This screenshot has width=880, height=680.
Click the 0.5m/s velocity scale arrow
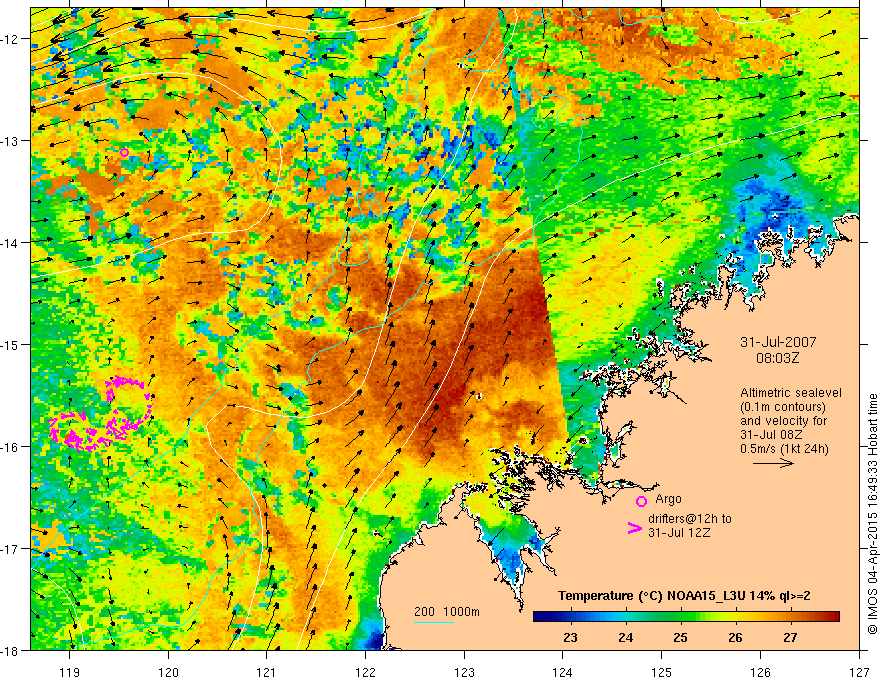773,463
